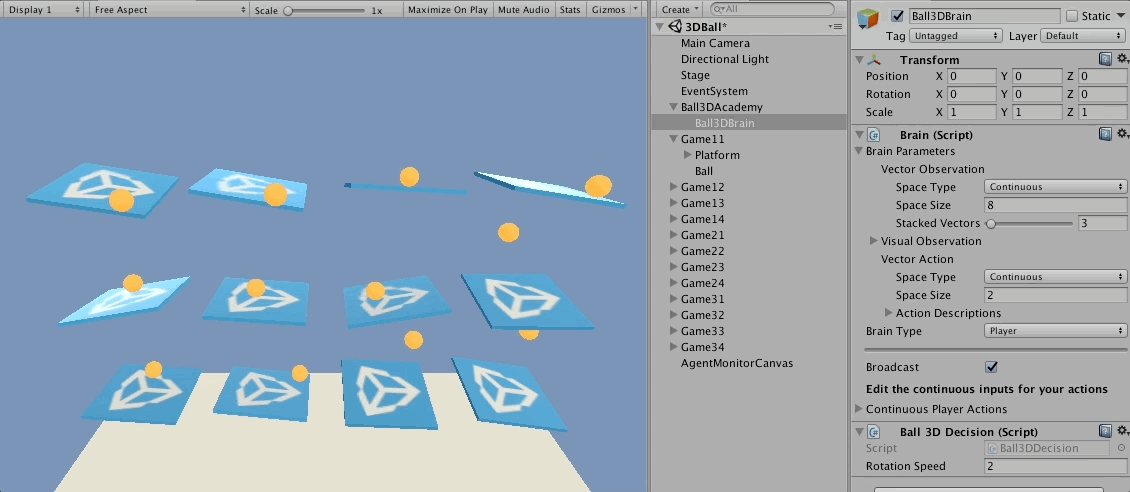
Task: Click the Ball 3D Decision C# icon
Action: pos(874,431)
